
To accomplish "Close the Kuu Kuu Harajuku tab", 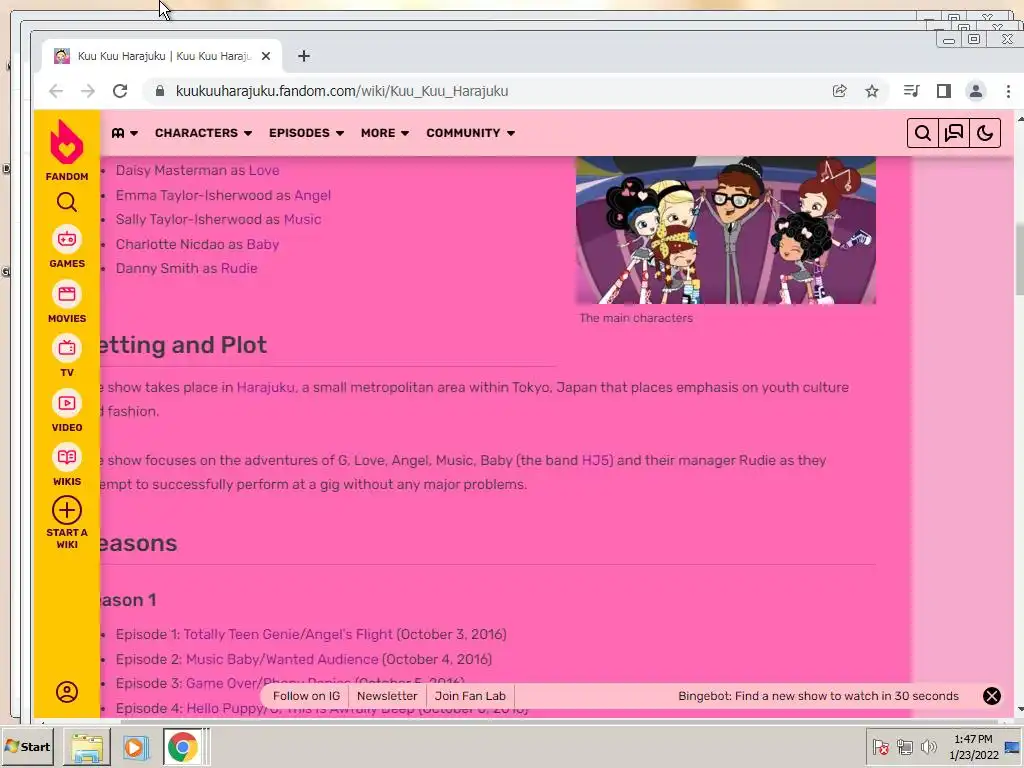I will click(266, 56).
